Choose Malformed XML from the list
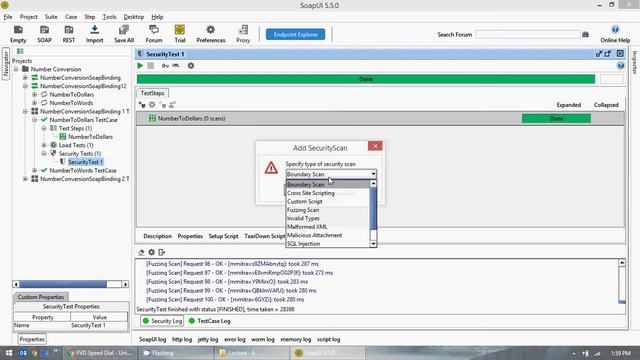The width and height of the screenshot is (640, 360). coord(327,227)
